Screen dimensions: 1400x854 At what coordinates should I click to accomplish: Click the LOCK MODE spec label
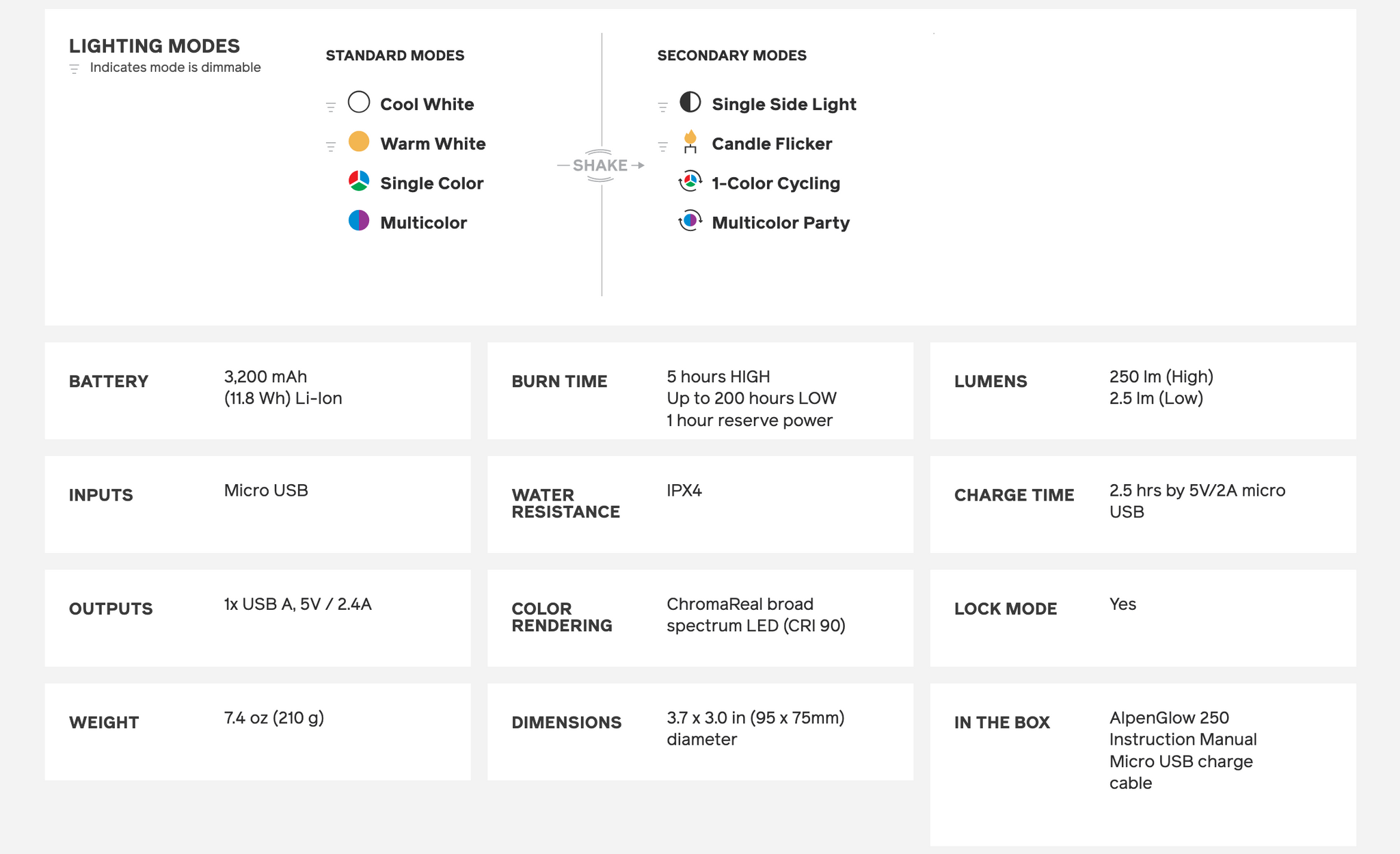tap(1006, 609)
